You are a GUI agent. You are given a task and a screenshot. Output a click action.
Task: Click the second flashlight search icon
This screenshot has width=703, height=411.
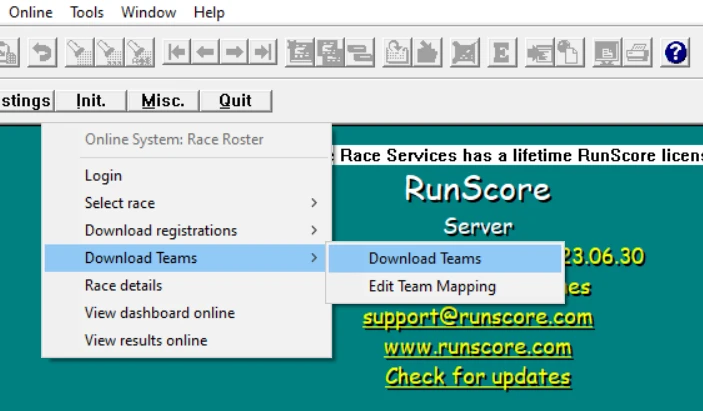pyautogui.click(x=109, y=53)
